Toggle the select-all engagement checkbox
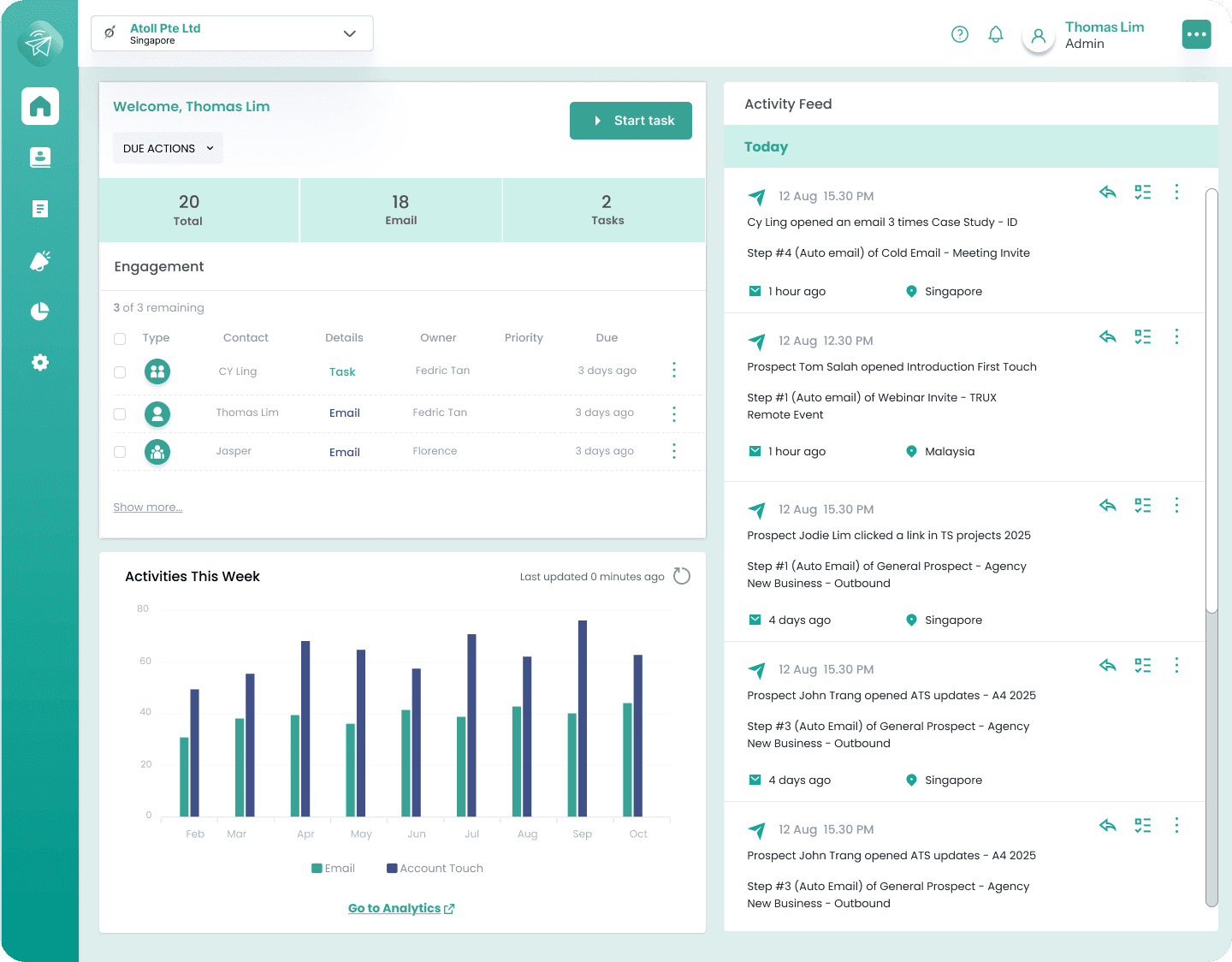The width and height of the screenshot is (1232, 962). pos(120,339)
